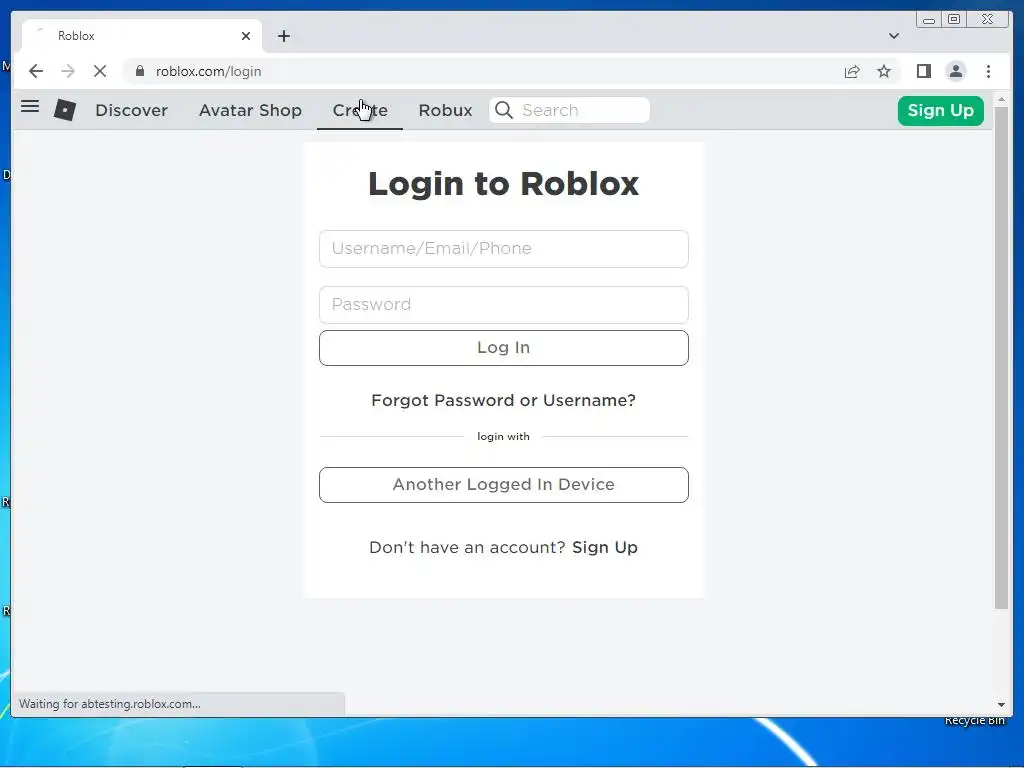Click Sign Up link below login form
Image resolution: width=1024 pixels, height=768 pixels.
pos(605,547)
